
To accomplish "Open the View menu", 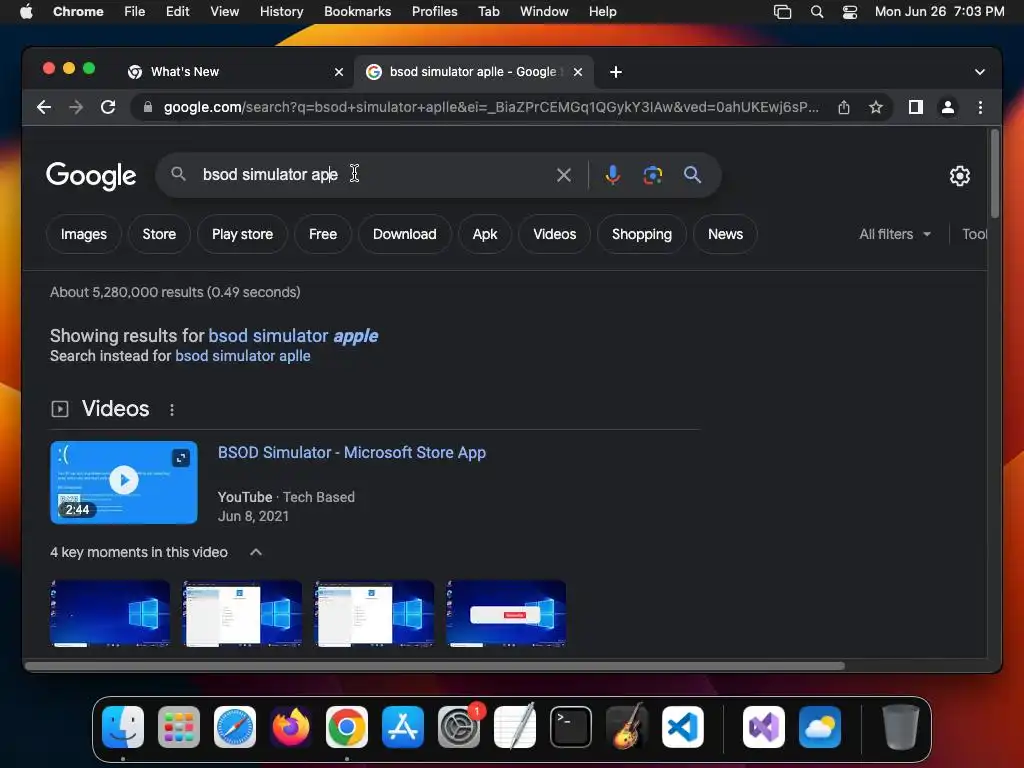I will 224,12.
